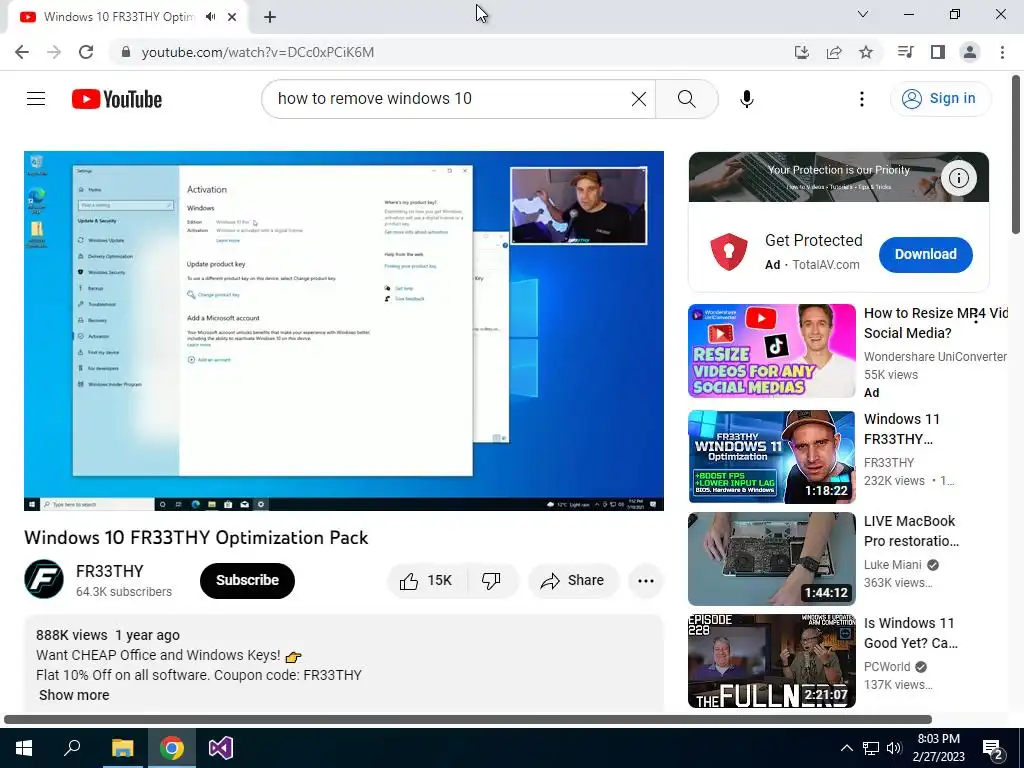Install app via address bar download icon

(801, 52)
